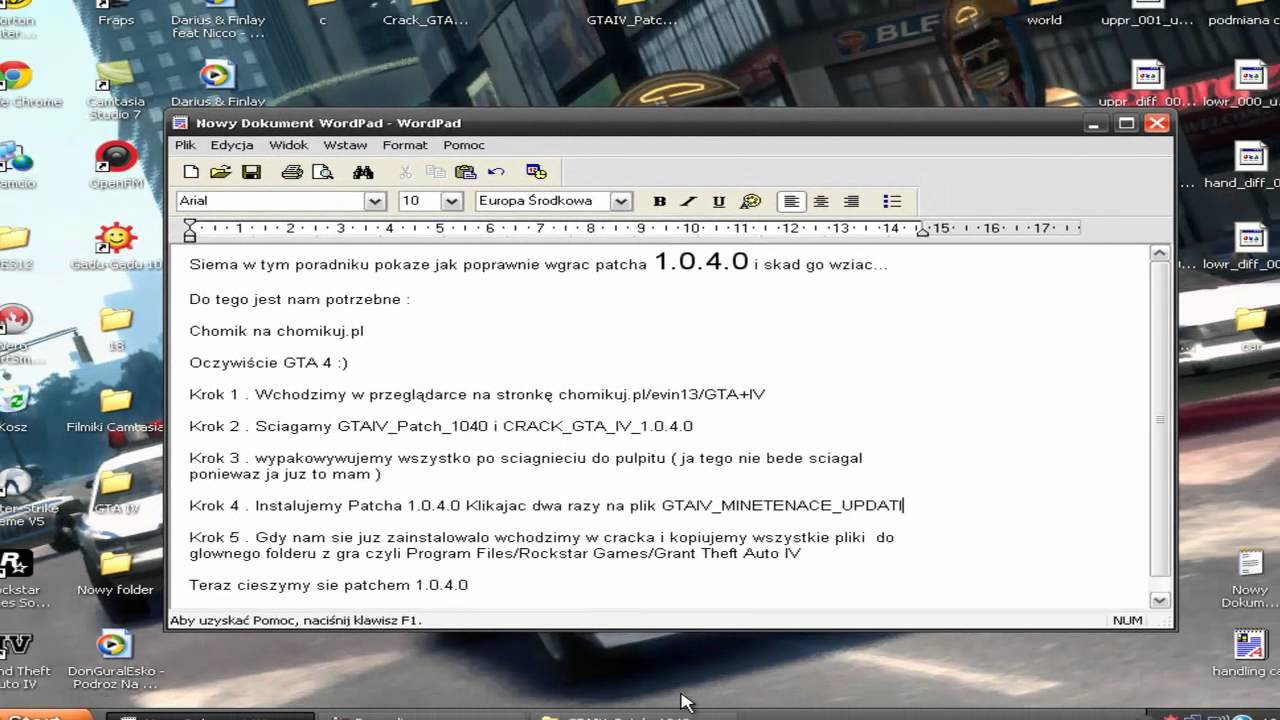Open the Edycja menu
Image resolution: width=1280 pixels, height=720 pixels.
coord(232,145)
